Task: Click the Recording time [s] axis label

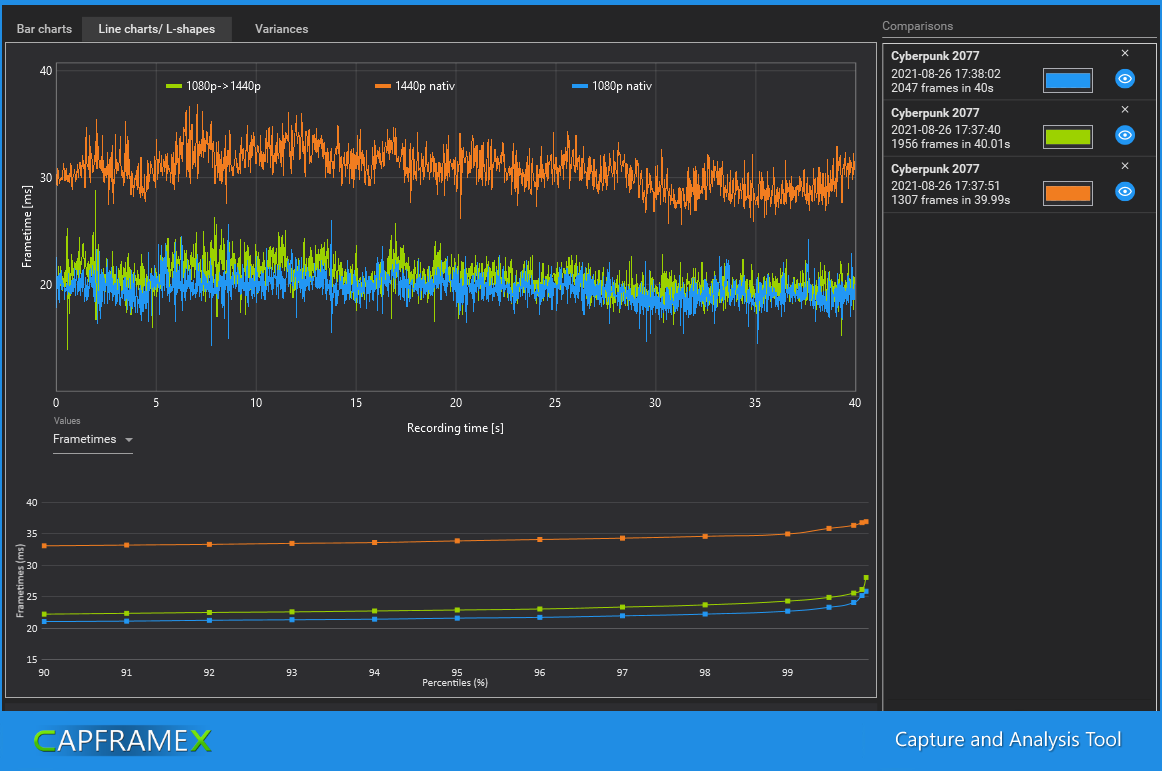Action: coord(455,428)
